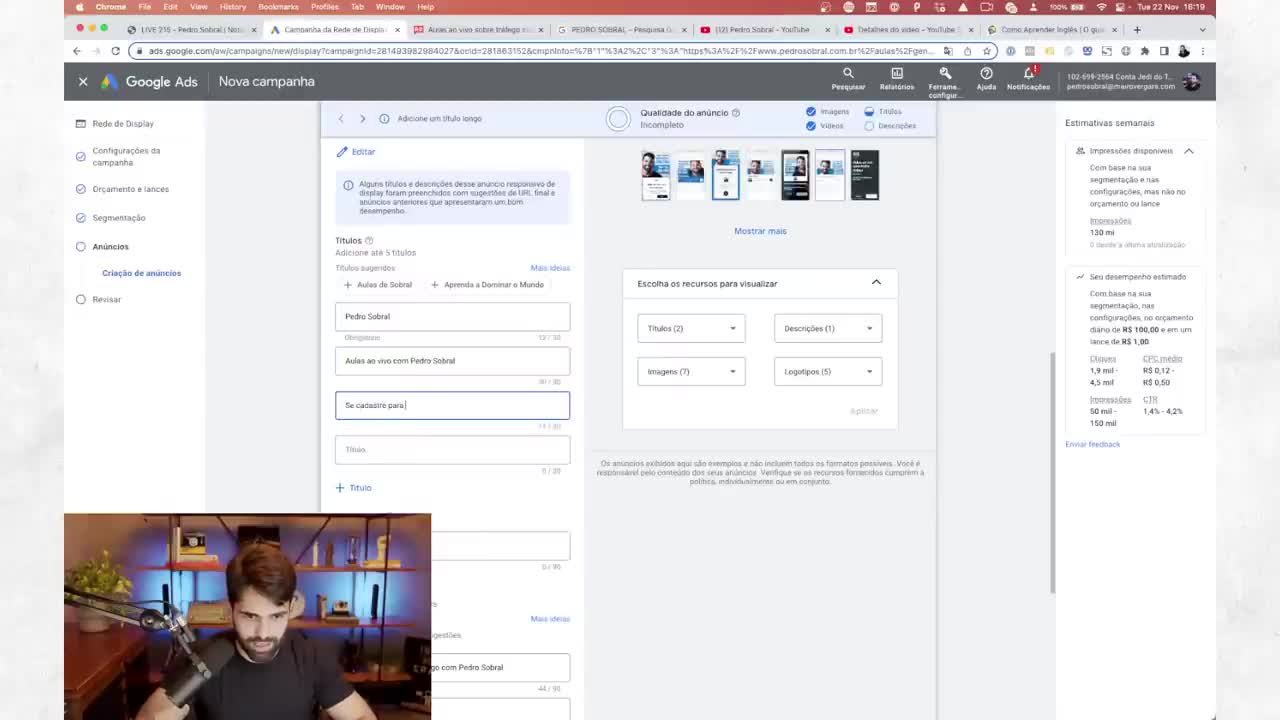1280x720 pixels.
Task: Click Mostrar mais under the ad previews
Action: point(760,231)
